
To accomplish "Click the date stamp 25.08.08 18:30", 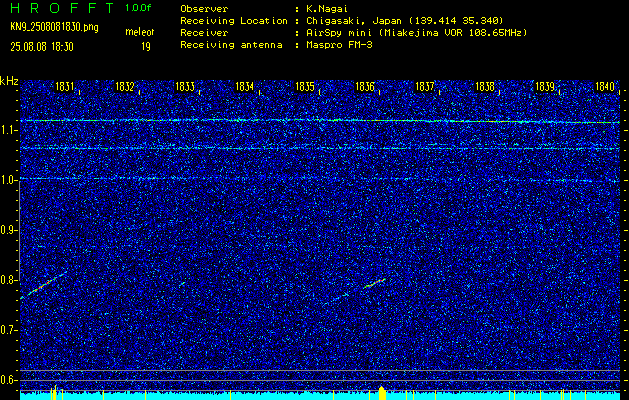I will pos(42,47).
